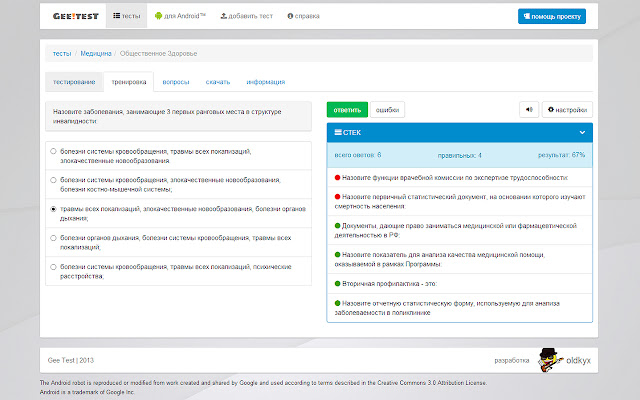This screenshot has height=400, width=640.
Task: Go to Медицина breadcrumb link
Action: (x=96, y=53)
